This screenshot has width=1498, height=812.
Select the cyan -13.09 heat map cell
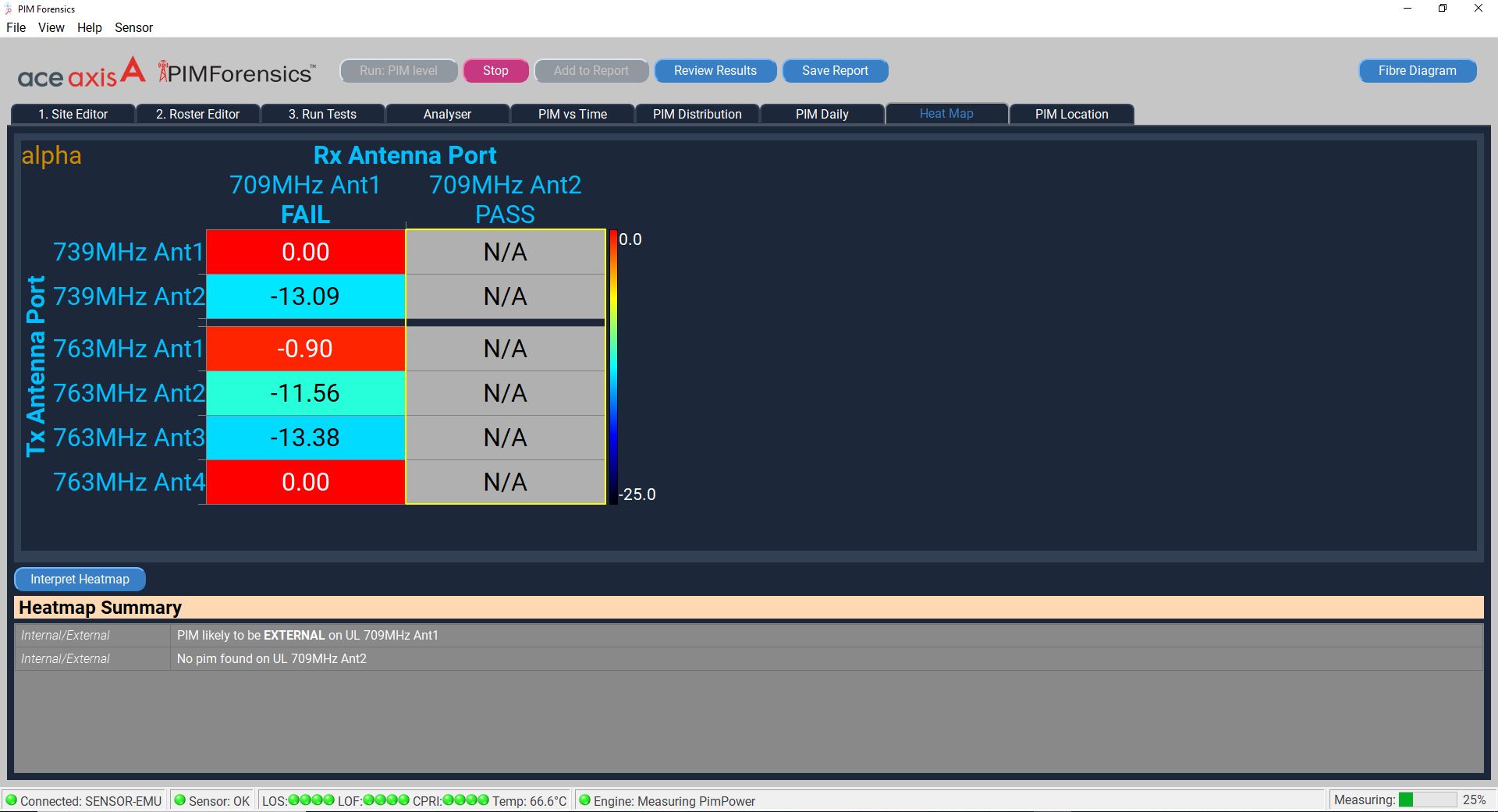306,296
